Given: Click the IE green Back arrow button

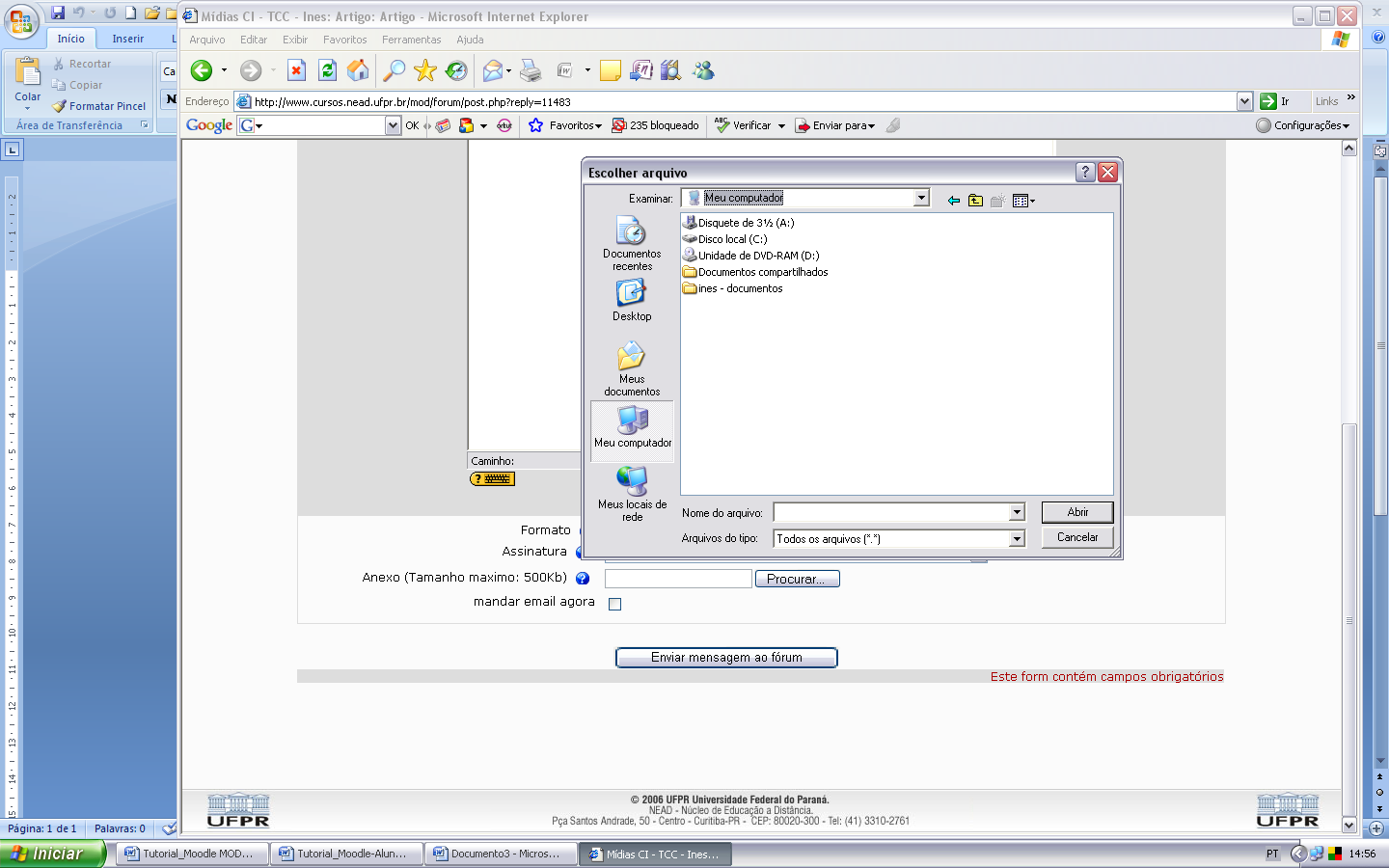Looking at the screenshot, I should pyautogui.click(x=202, y=70).
